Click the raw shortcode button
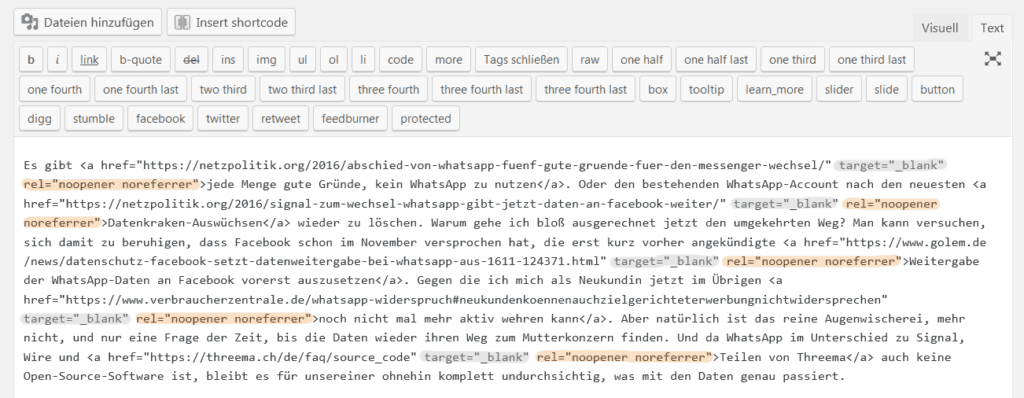The height and width of the screenshot is (398, 1024). [x=590, y=59]
